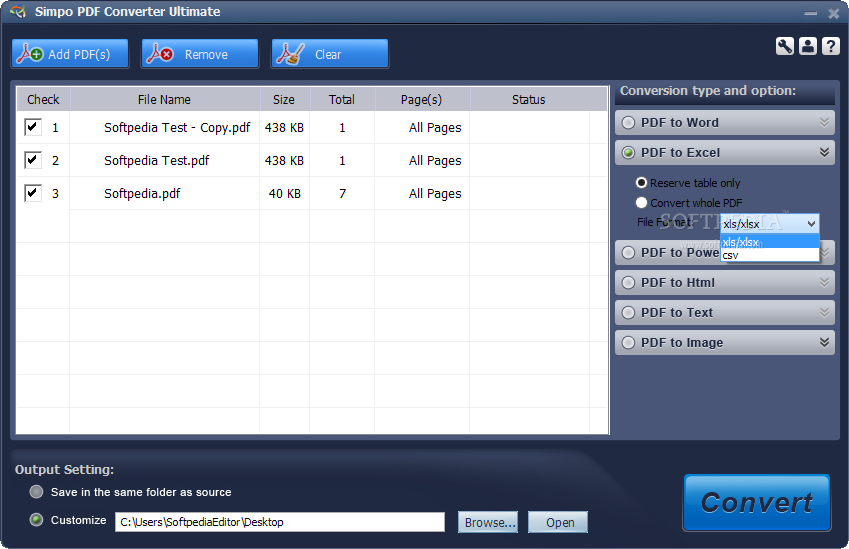Open the user registration icon
849x549 pixels.
[x=807, y=47]
